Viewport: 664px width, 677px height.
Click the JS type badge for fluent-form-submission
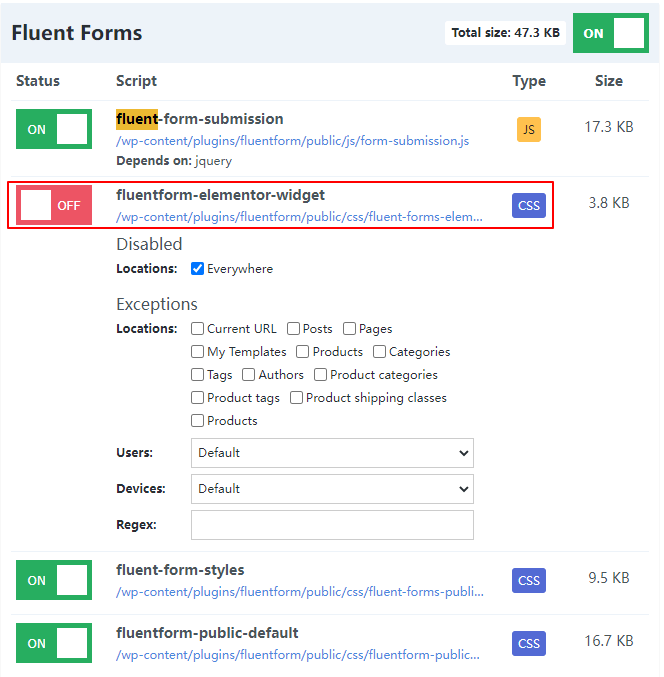click(528, 129)
